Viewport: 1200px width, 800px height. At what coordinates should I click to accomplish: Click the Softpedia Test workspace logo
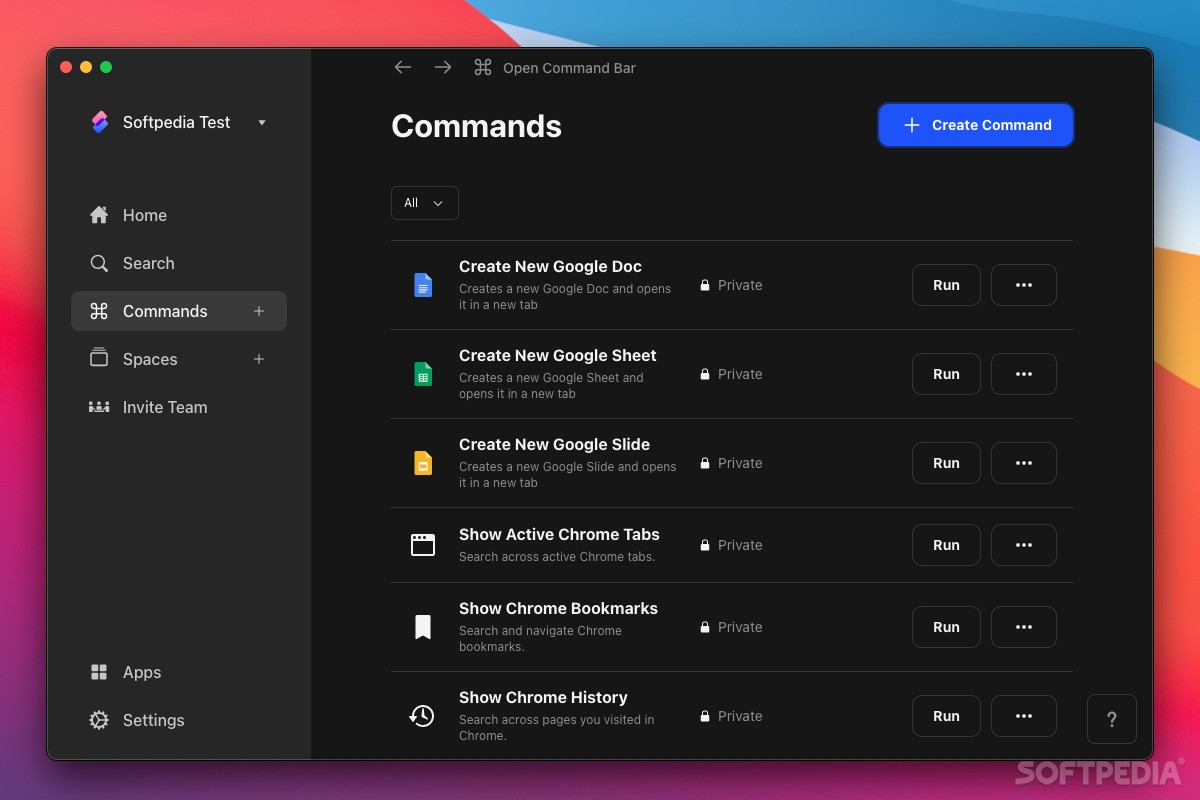pos(100,122)
